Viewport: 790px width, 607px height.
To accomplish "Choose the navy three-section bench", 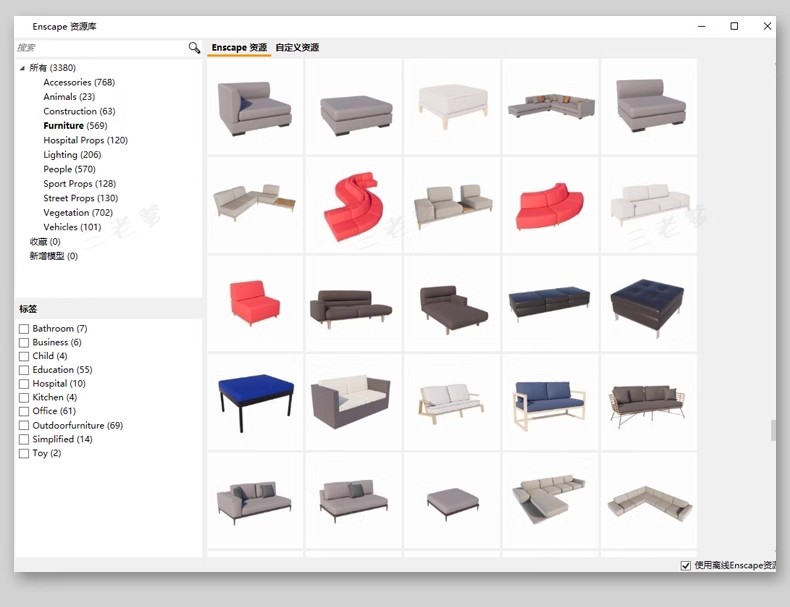I will (x=550, y=303).
